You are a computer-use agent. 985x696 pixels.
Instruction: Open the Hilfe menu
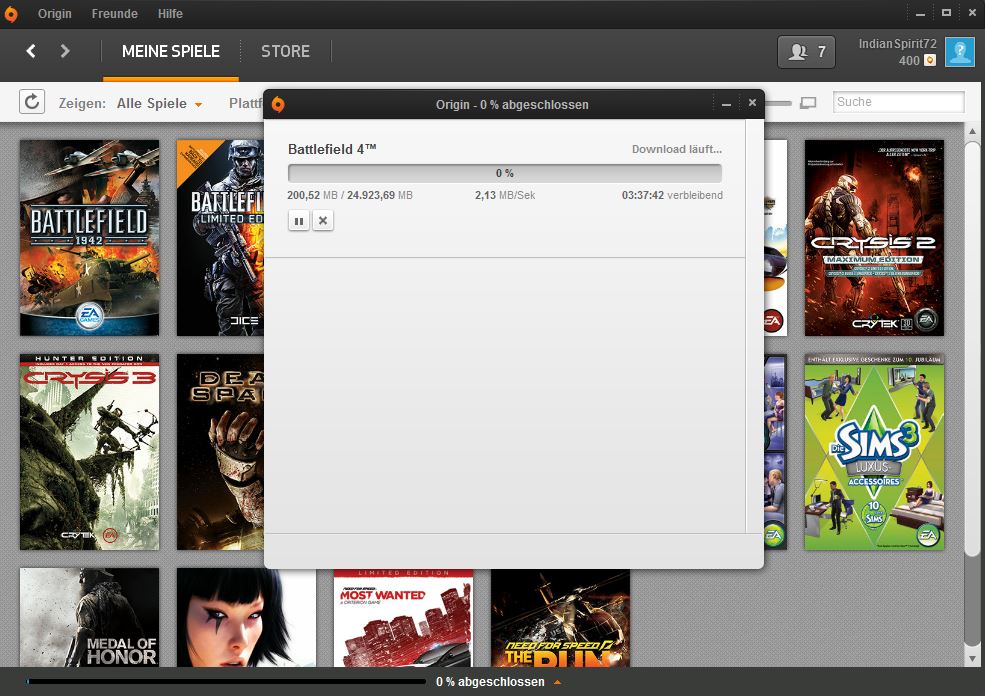coord(170,13)
